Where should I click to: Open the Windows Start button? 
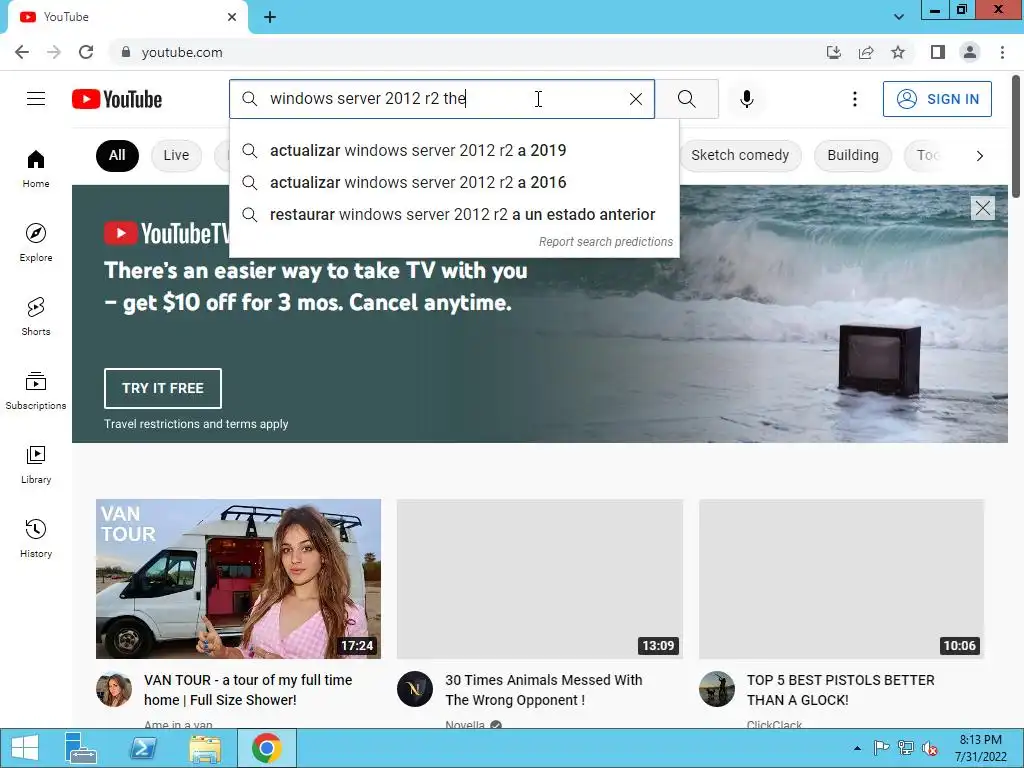(25, 748)
